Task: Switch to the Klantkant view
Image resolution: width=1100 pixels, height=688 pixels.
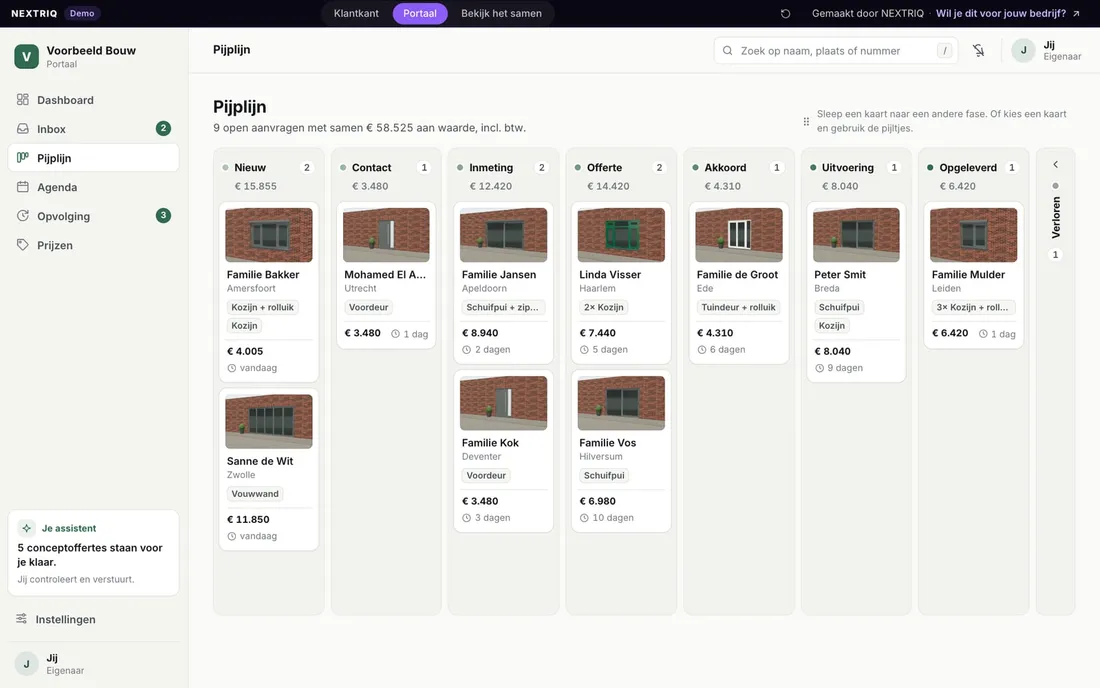Action: pyautogui.click(x=356, y=13)
